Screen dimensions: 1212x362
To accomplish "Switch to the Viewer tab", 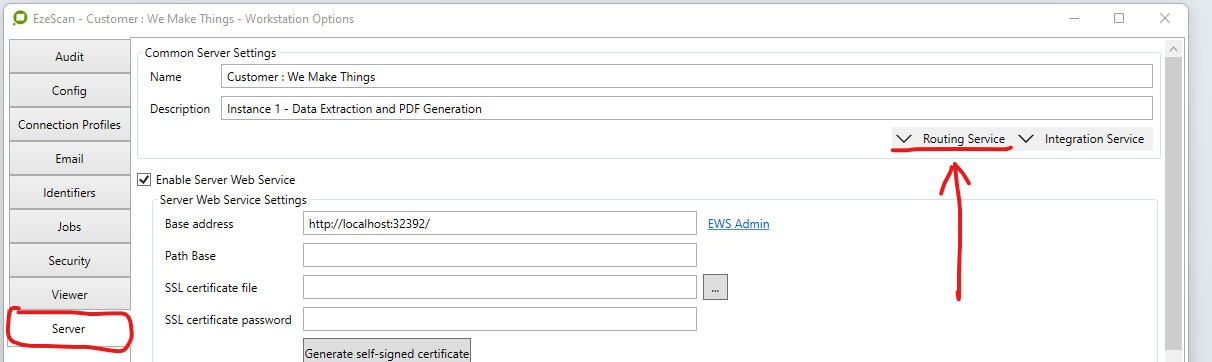I will pyautogui.click(x=69, y=295).
